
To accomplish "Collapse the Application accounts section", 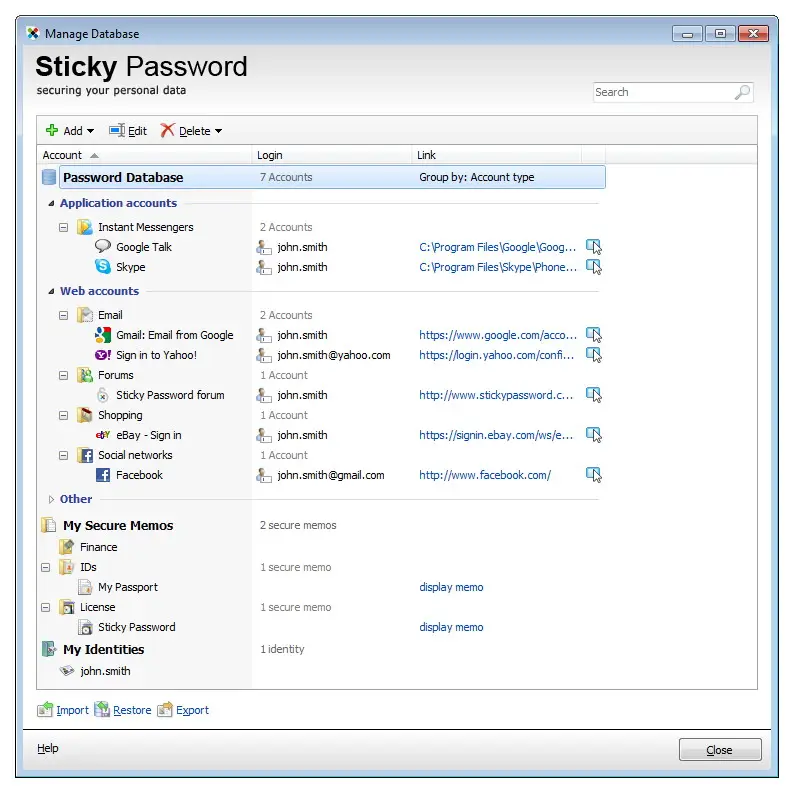I will [x=51, y=204].
